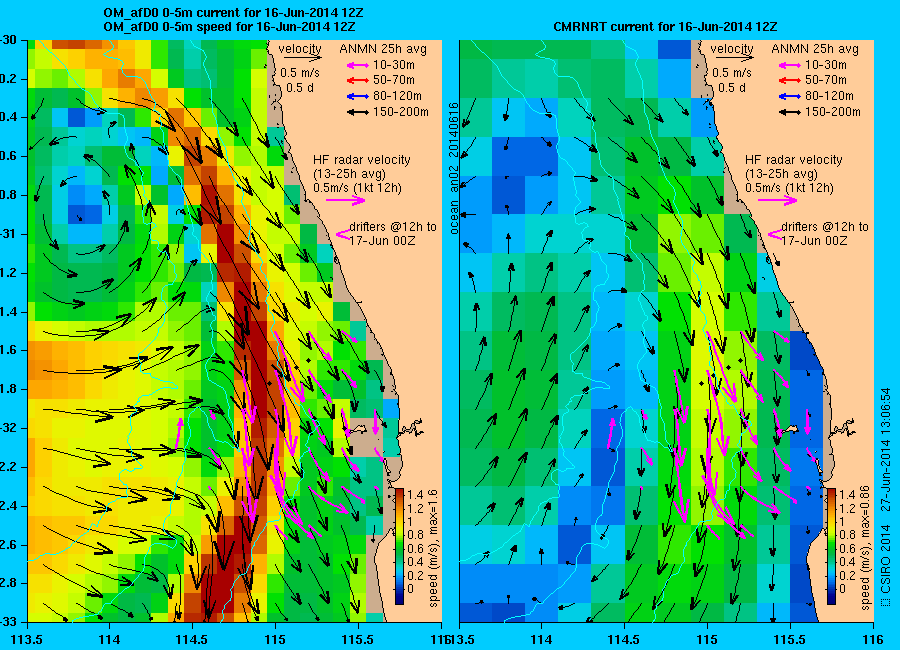Click x-axis label '114' under OM_afD0 panel

point(109,640)
